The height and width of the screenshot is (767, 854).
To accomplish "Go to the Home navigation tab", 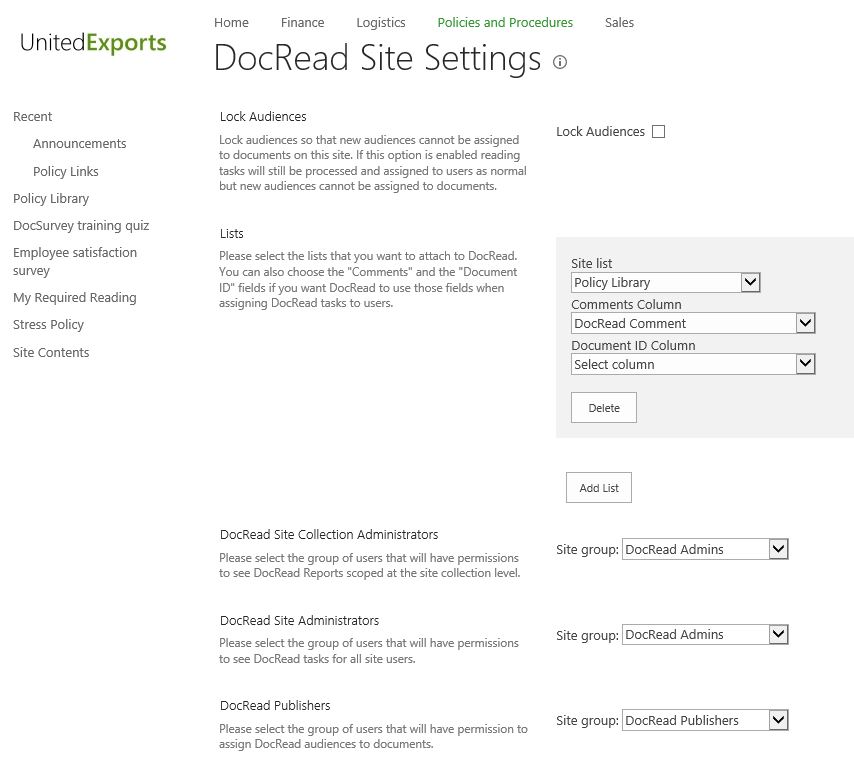I will click(231, 22).
